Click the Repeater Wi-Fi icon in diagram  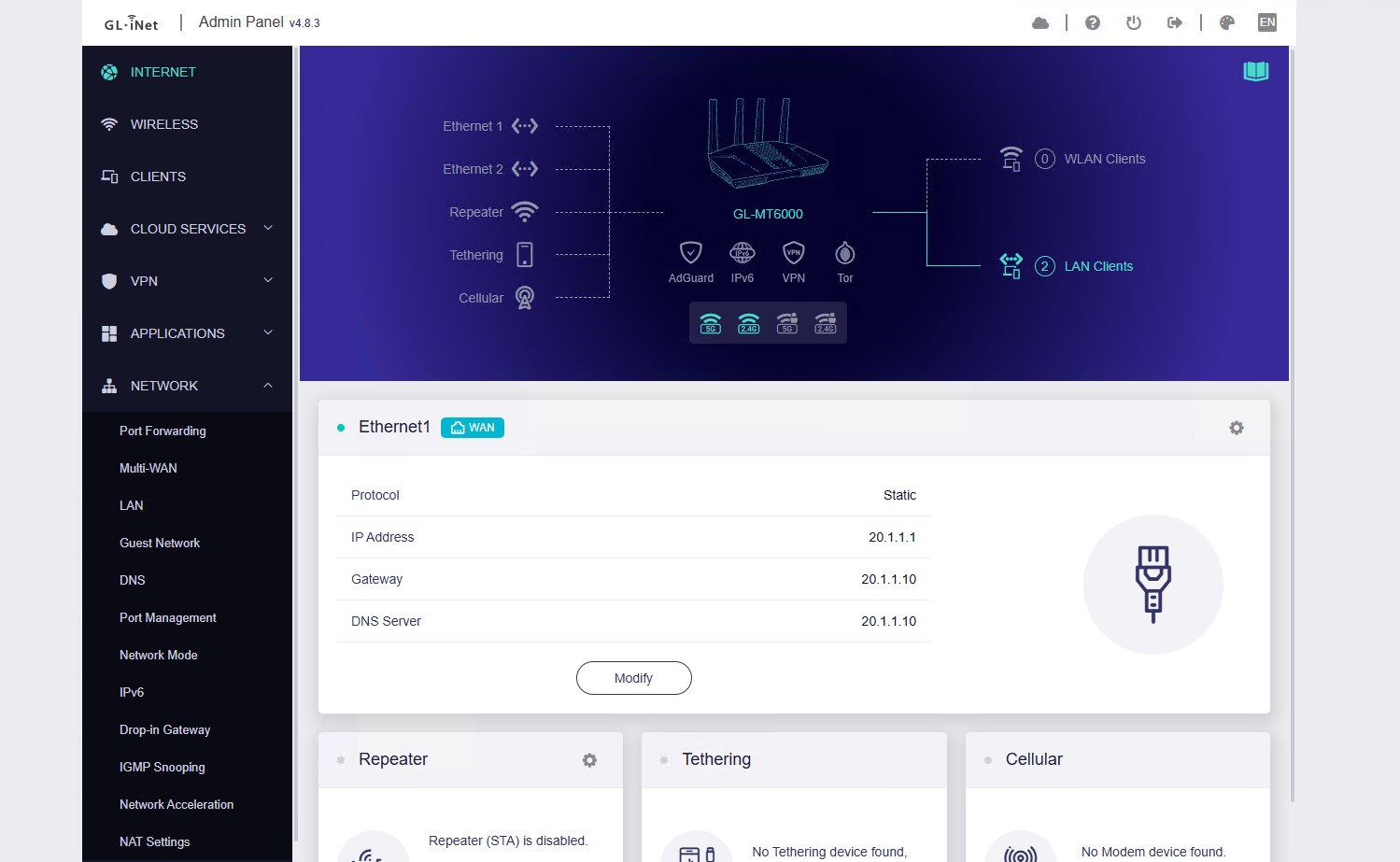(x=525, y=212)
